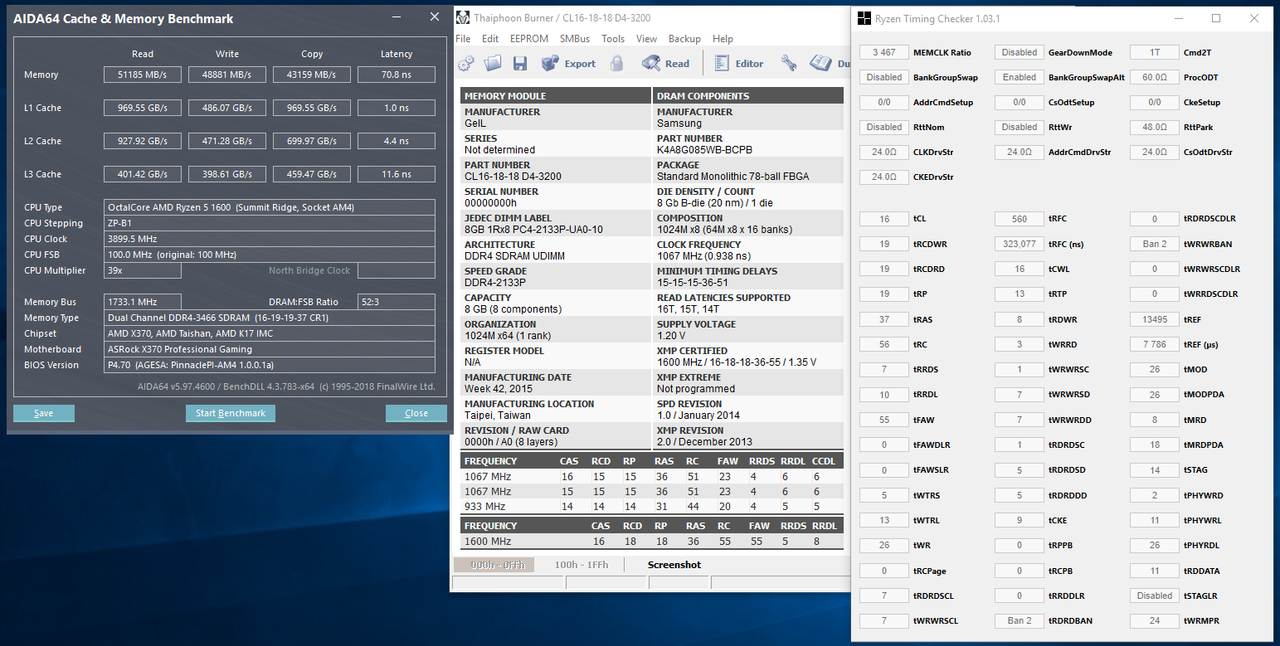The width and height of the screenshot is (1280, 646).
Task: Open the Help menu in Thaiphoon Burner
Action: pyautogui.click(x=723, y=38)
